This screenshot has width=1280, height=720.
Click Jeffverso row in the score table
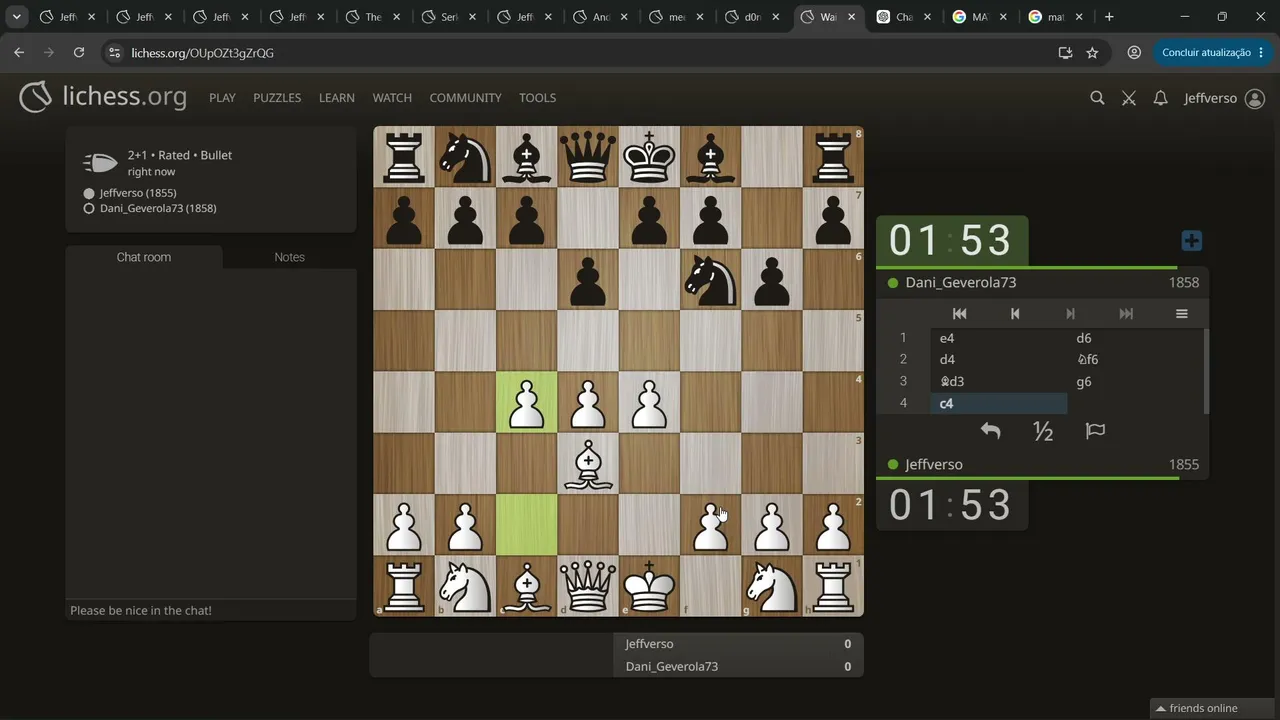coord(738,644)
